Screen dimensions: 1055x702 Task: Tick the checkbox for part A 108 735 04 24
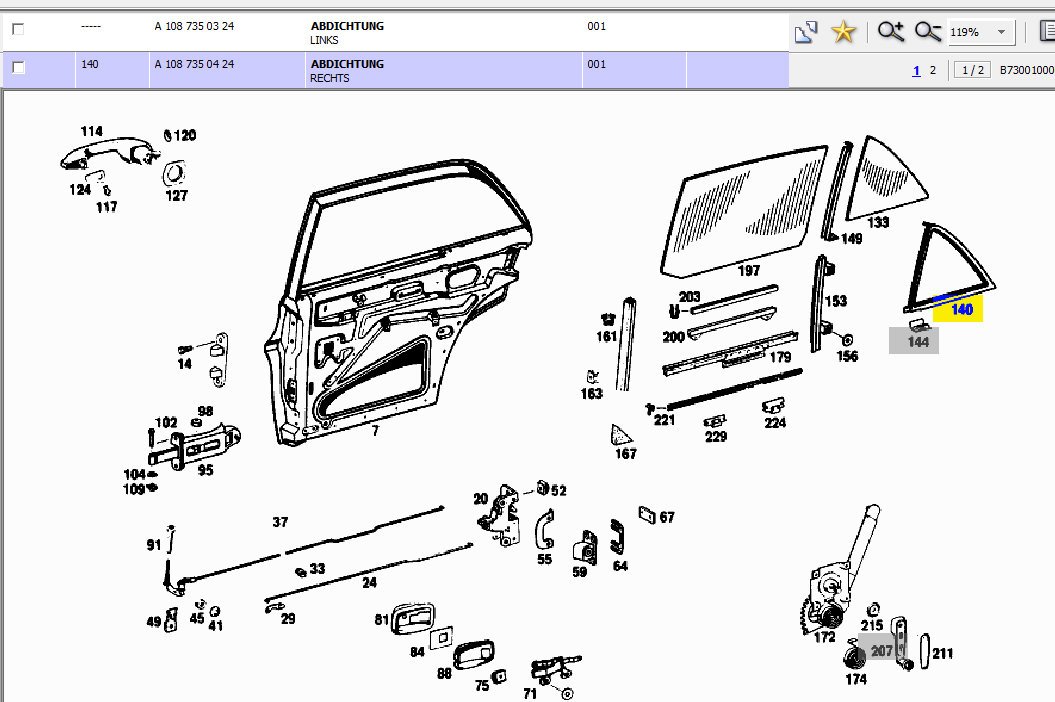18,67
